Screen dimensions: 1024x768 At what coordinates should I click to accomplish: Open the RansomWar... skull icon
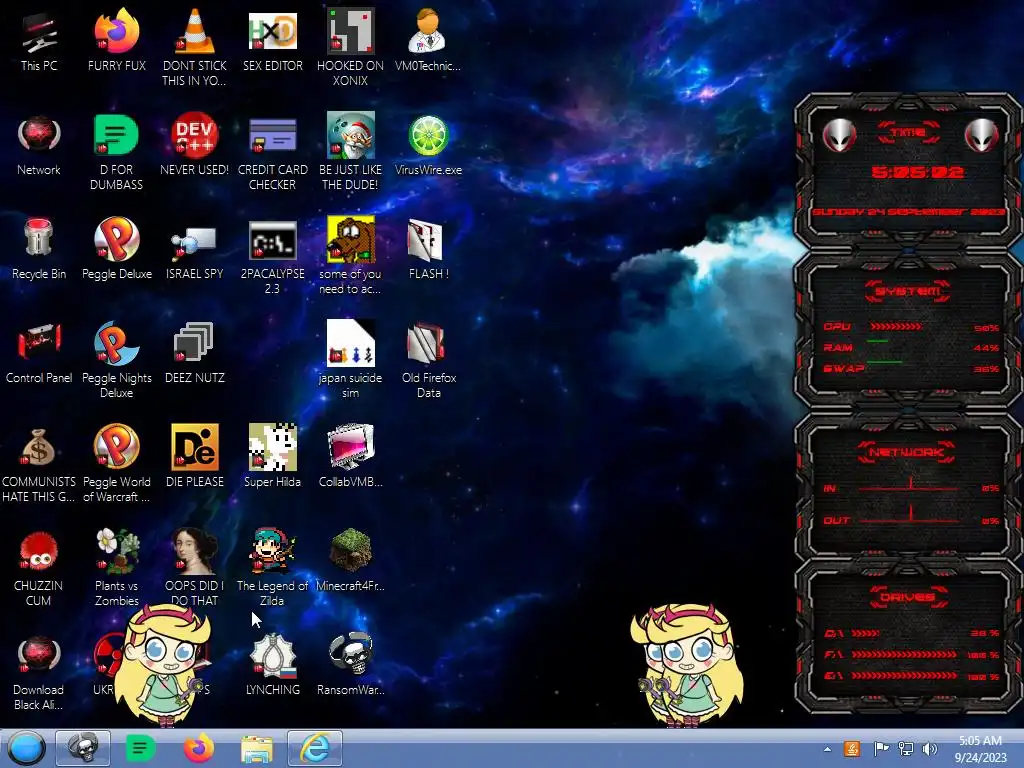pos(350,664)
